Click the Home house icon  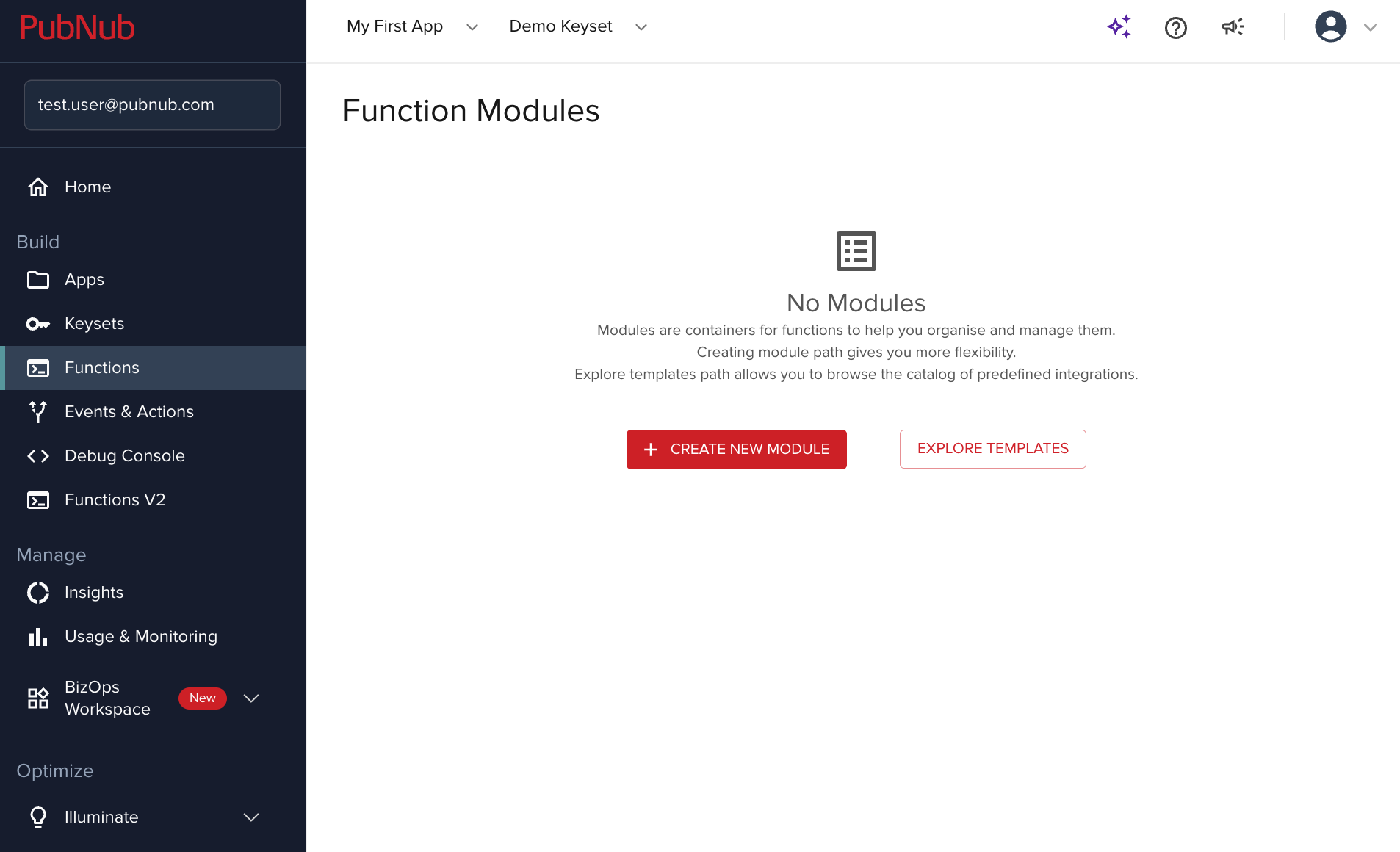click(x=38, y=187)
